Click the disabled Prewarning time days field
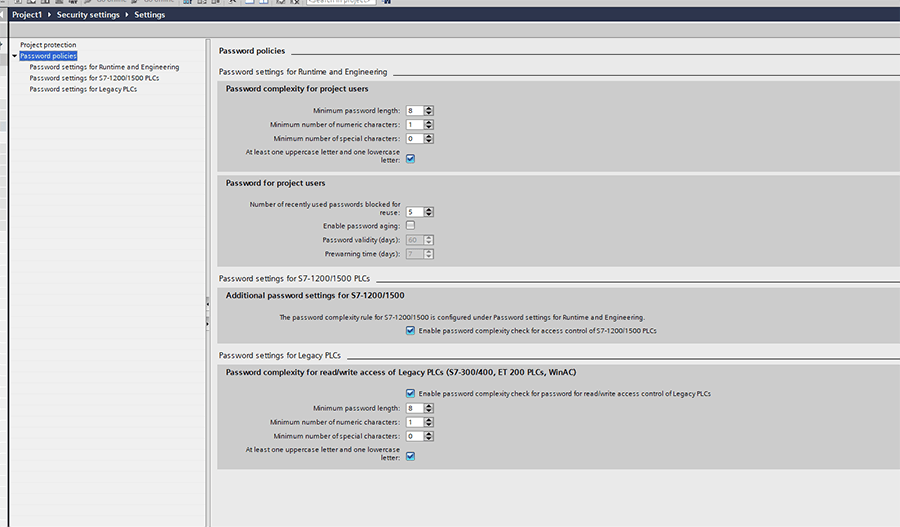900x527 pixels. click(415, 254)
